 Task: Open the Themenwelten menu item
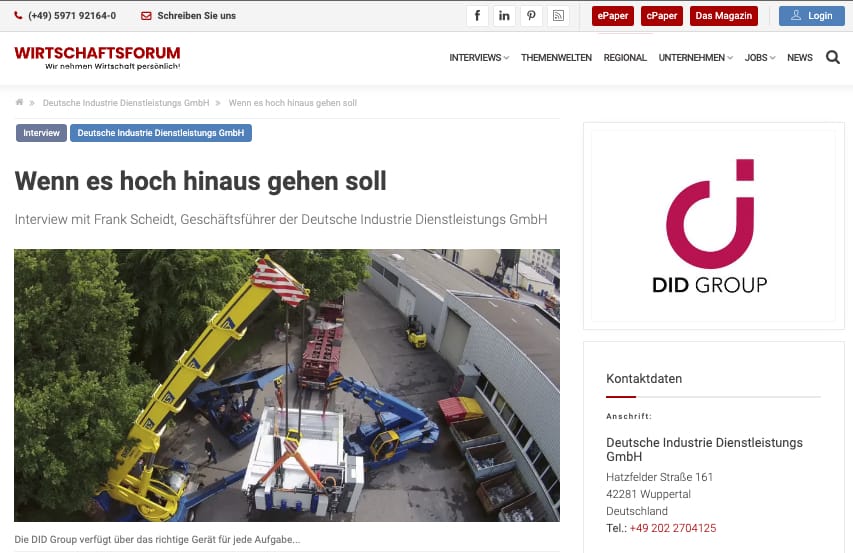point(556,58)
